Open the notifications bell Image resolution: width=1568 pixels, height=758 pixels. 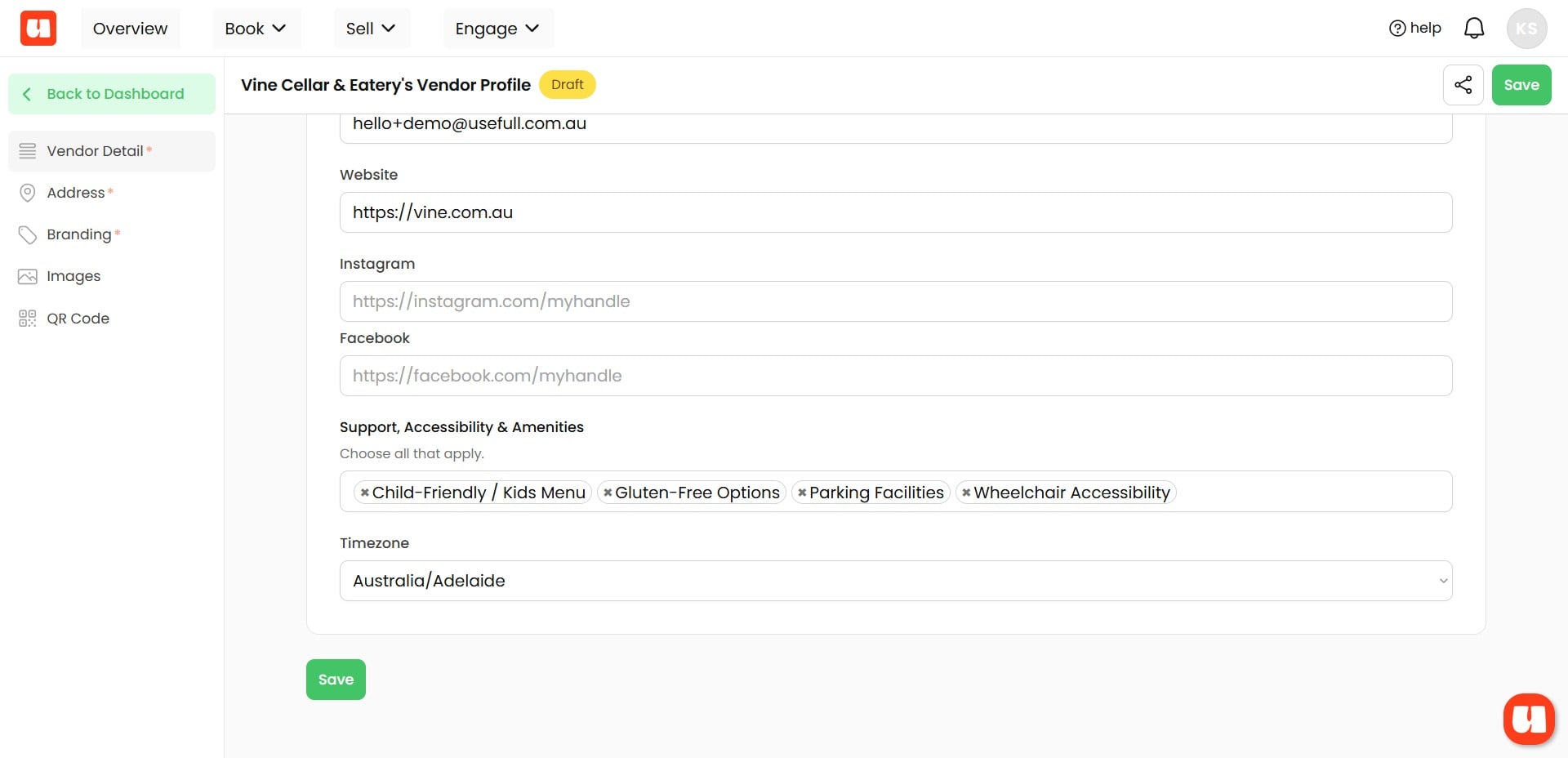click(x=1473, y=29)
